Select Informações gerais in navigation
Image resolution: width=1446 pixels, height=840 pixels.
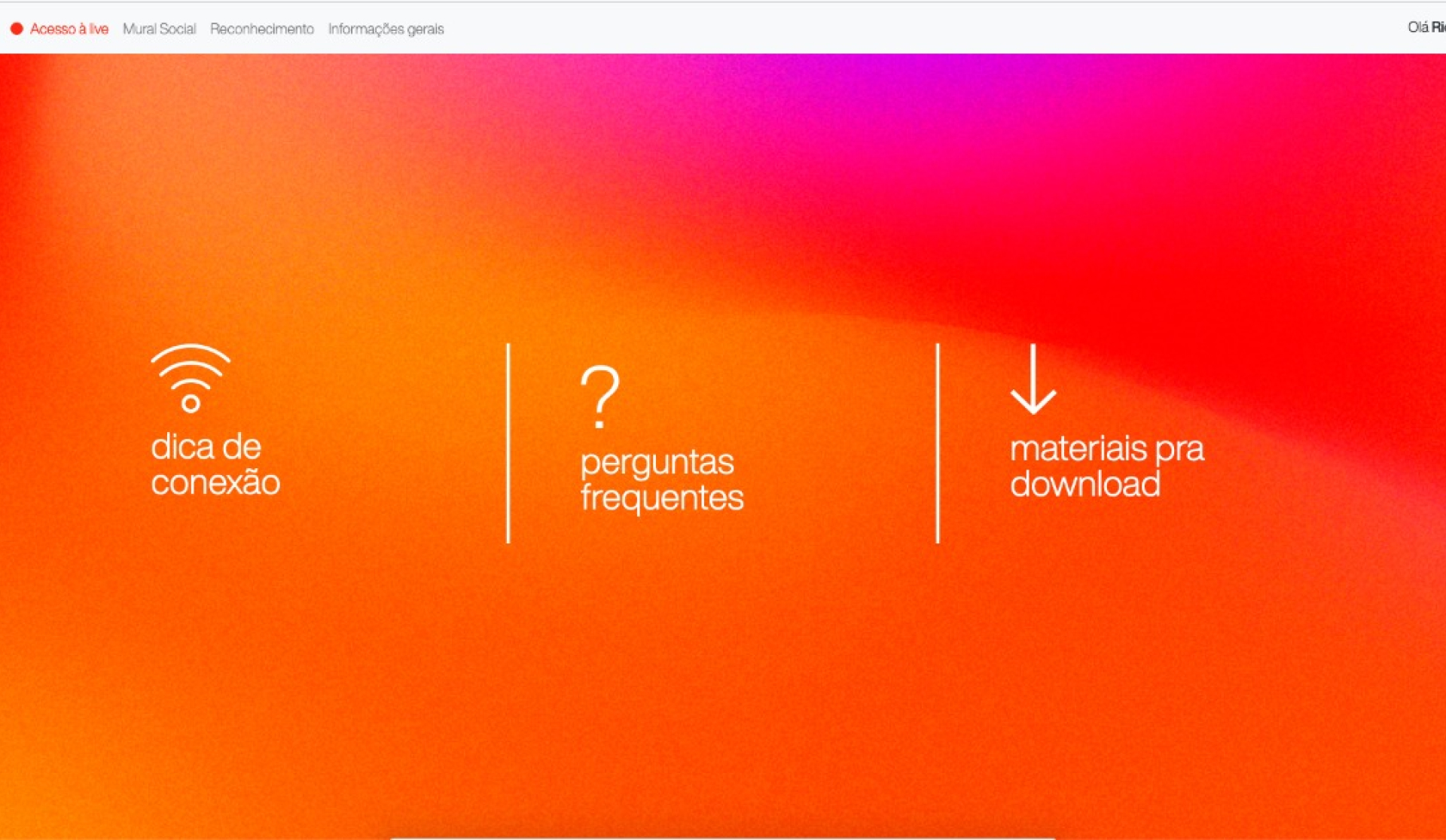point(386,29)
